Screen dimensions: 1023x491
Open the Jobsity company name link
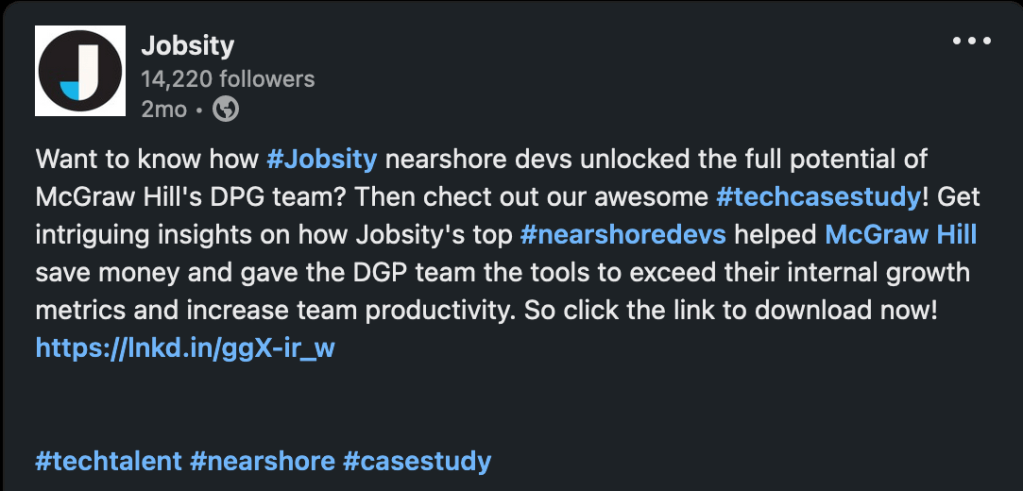tap(187, 45)
